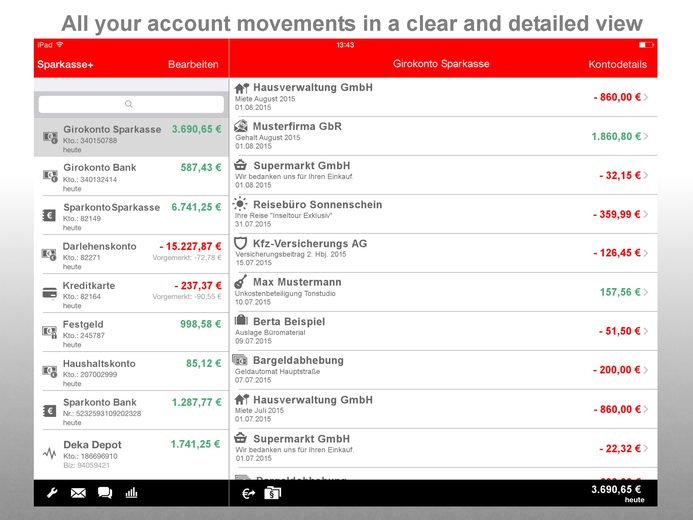The width and height of the screenshot is (693, 520).
Task: Tap the 6.741,25 € balance
Action: tap(196, 207)
